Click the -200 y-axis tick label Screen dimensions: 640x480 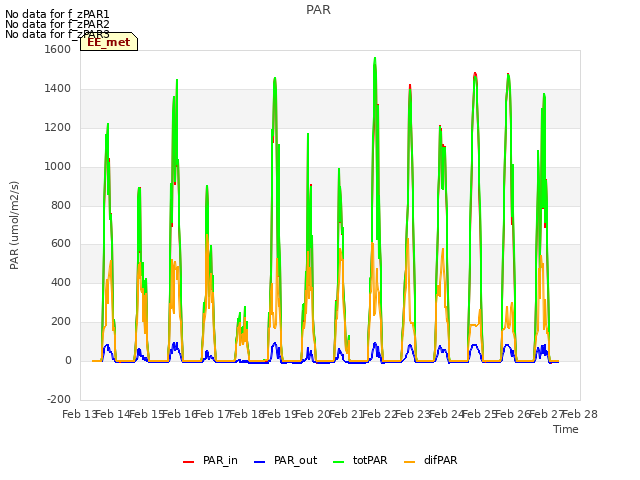click(x=59, y=399)
